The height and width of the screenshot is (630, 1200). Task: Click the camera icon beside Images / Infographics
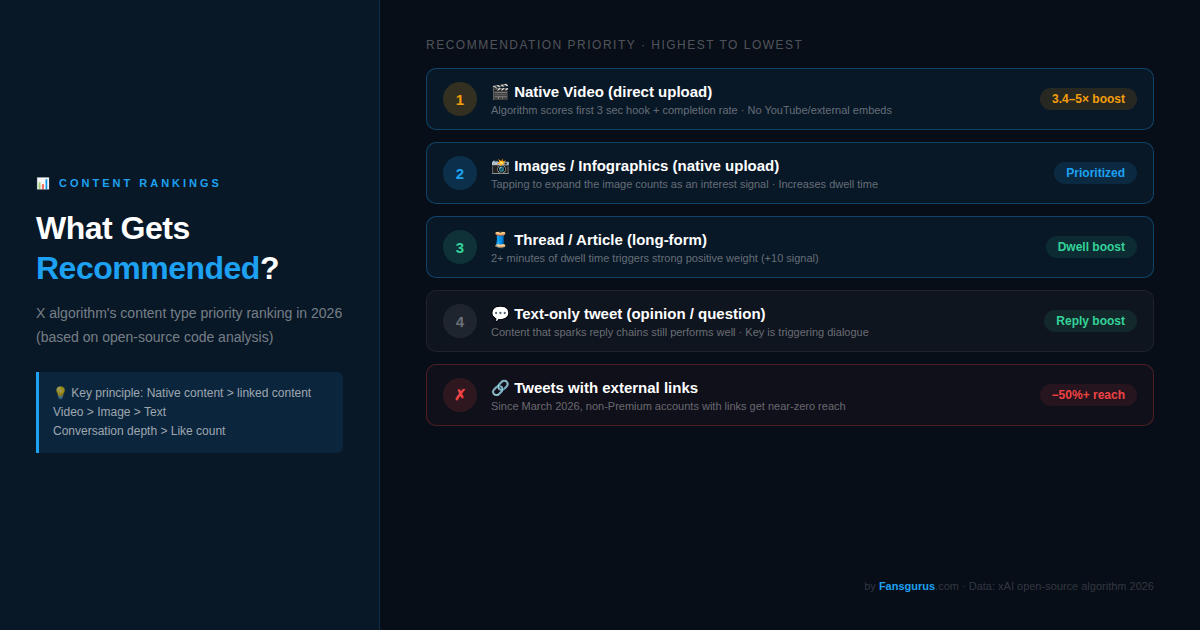pyautogui.click(x=500, y=166)
